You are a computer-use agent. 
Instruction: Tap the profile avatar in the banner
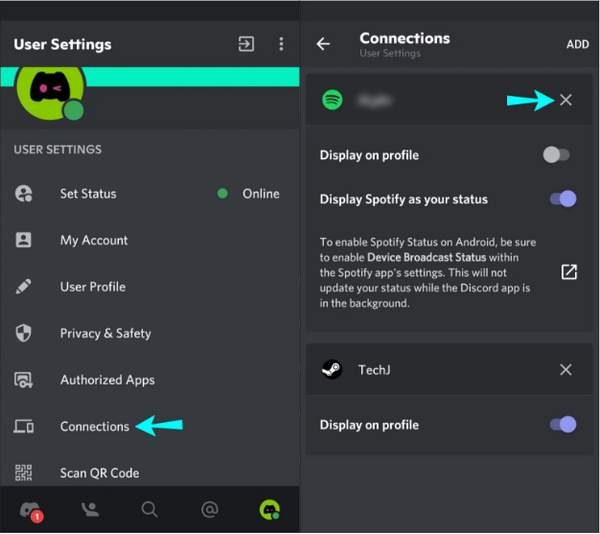(50, 92)
